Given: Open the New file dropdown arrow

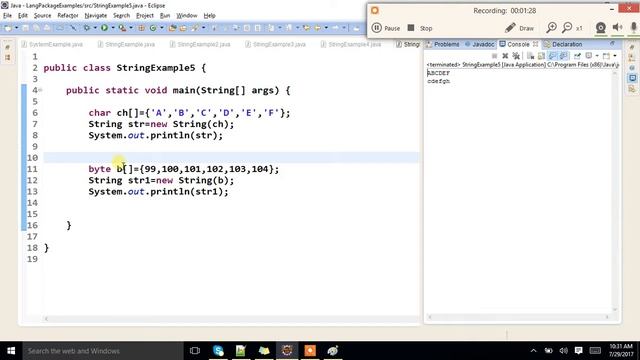Looking at the screenshot, I should 16,28.
